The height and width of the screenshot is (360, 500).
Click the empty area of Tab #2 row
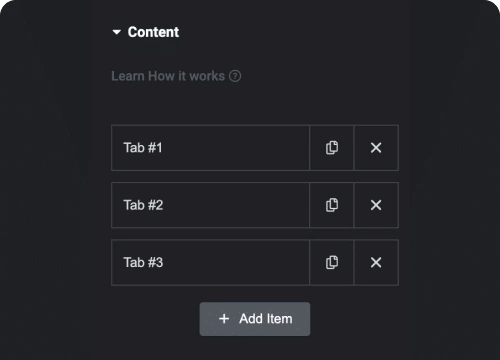coord(236,205)
